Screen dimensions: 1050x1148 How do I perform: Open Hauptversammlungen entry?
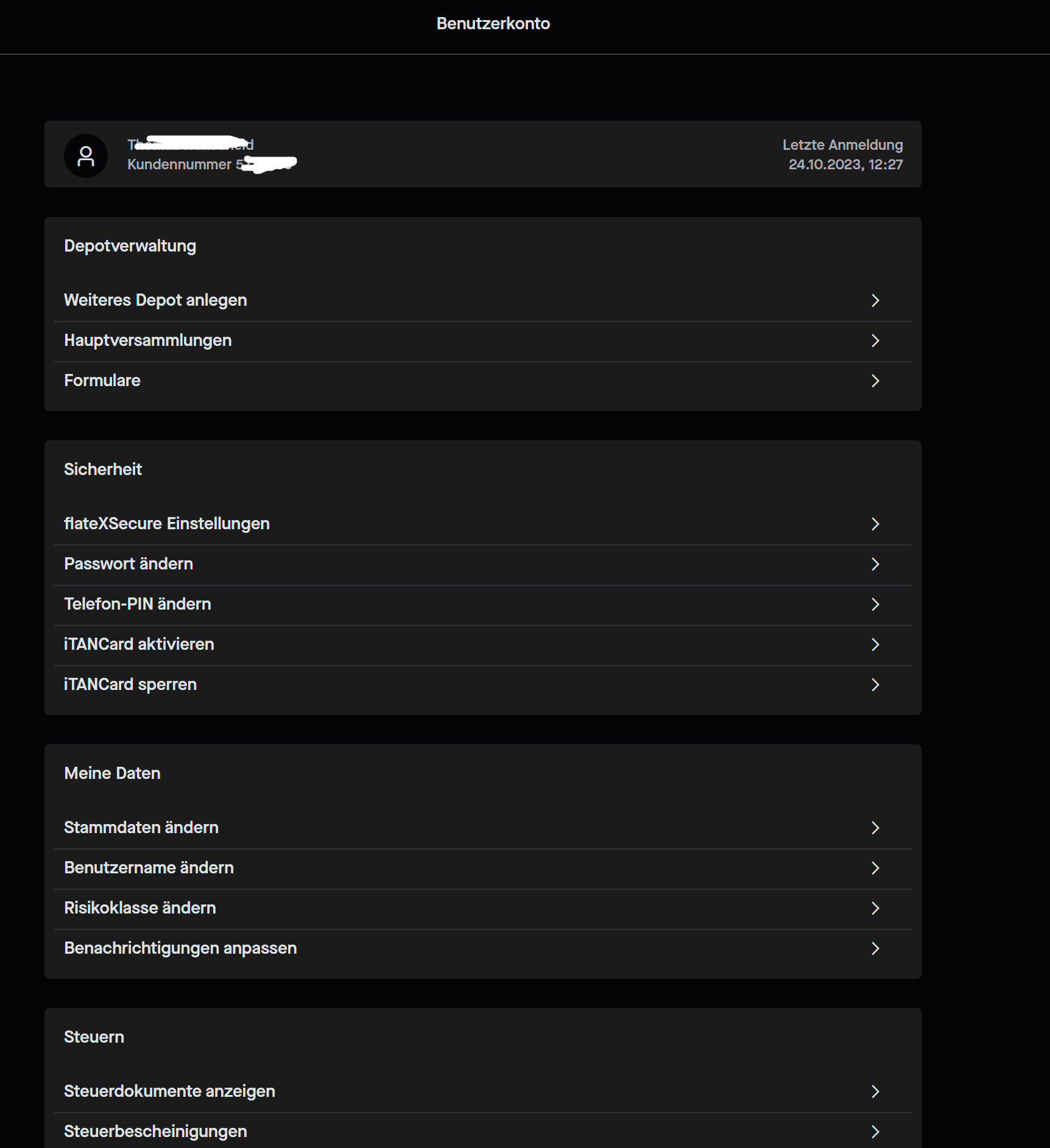click(483, 341)
